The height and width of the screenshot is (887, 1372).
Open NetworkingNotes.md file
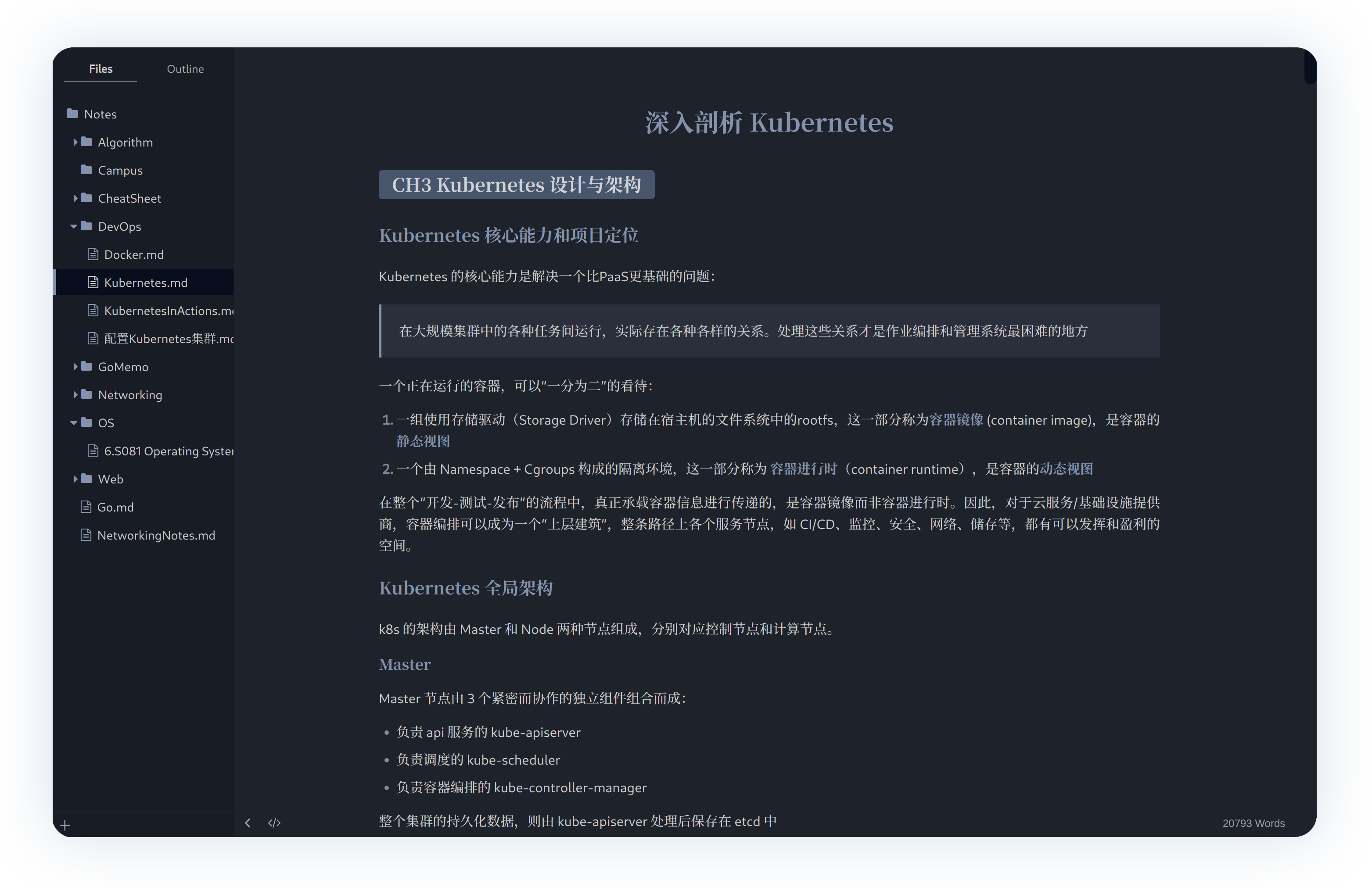[155, 535]
